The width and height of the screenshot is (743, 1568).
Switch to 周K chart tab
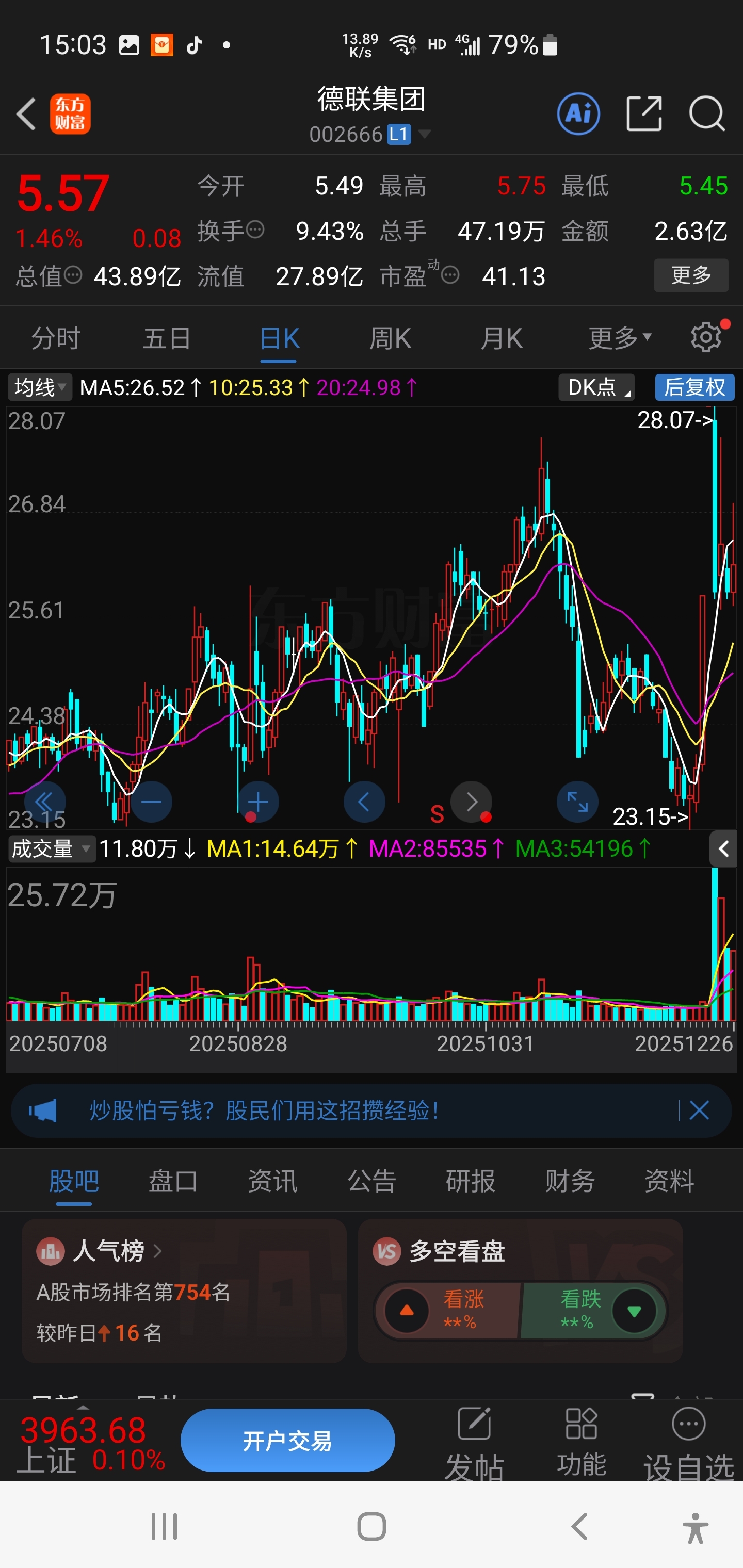coord(391,338)
